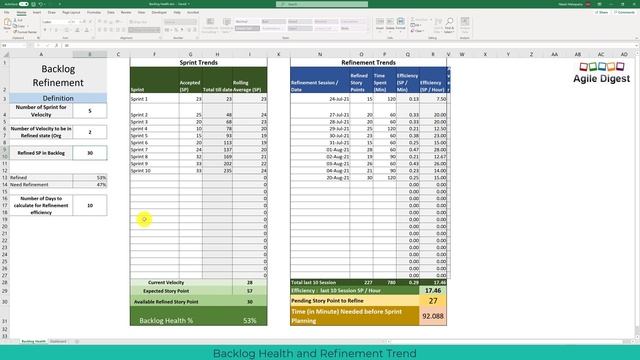The image size is (640, 360).
Task: Open Find & Select magnifier
Action: pos(449,24)
